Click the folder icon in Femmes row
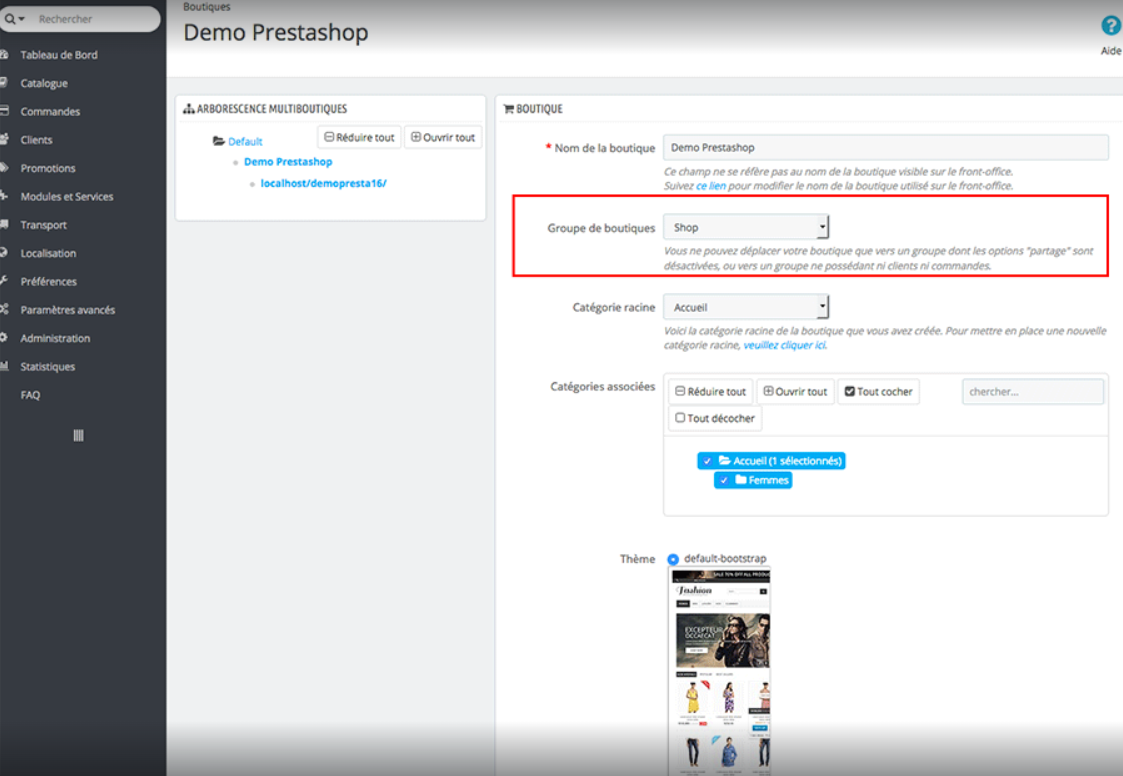The width and height of the screenshot is (1123, 776). coord(741,480)
